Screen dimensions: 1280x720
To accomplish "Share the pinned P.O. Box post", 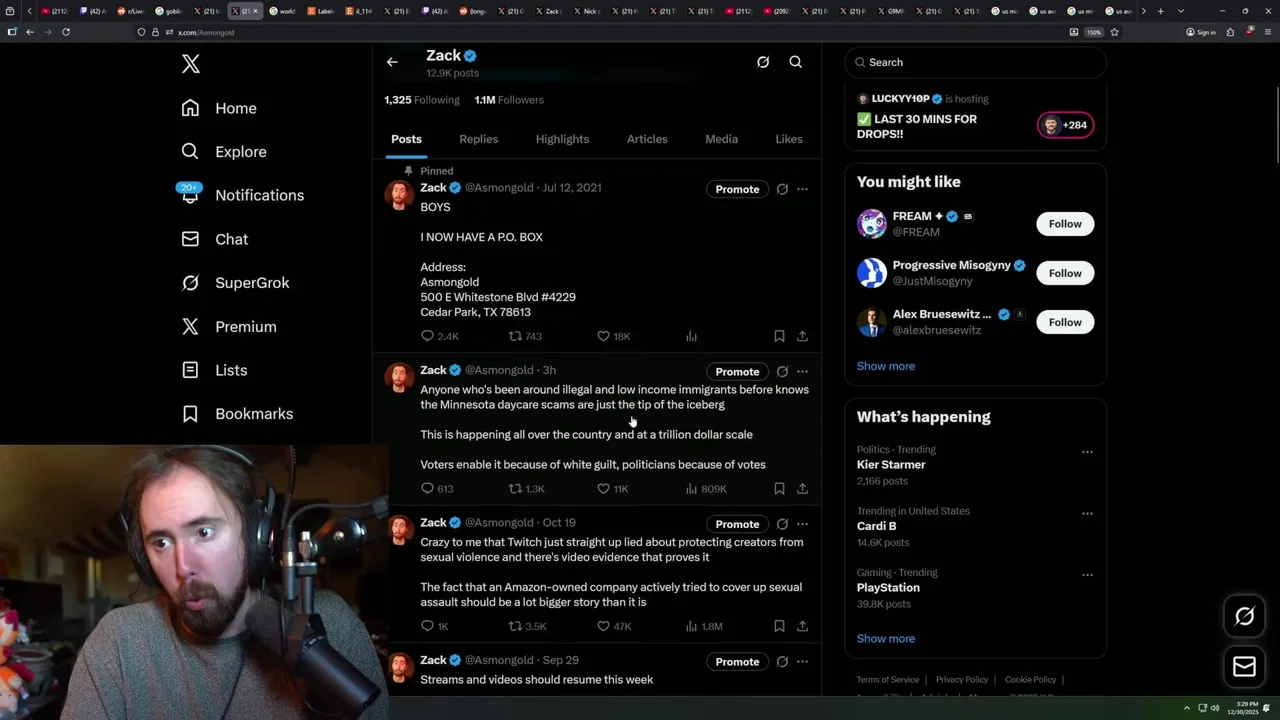I will [802, 336].
